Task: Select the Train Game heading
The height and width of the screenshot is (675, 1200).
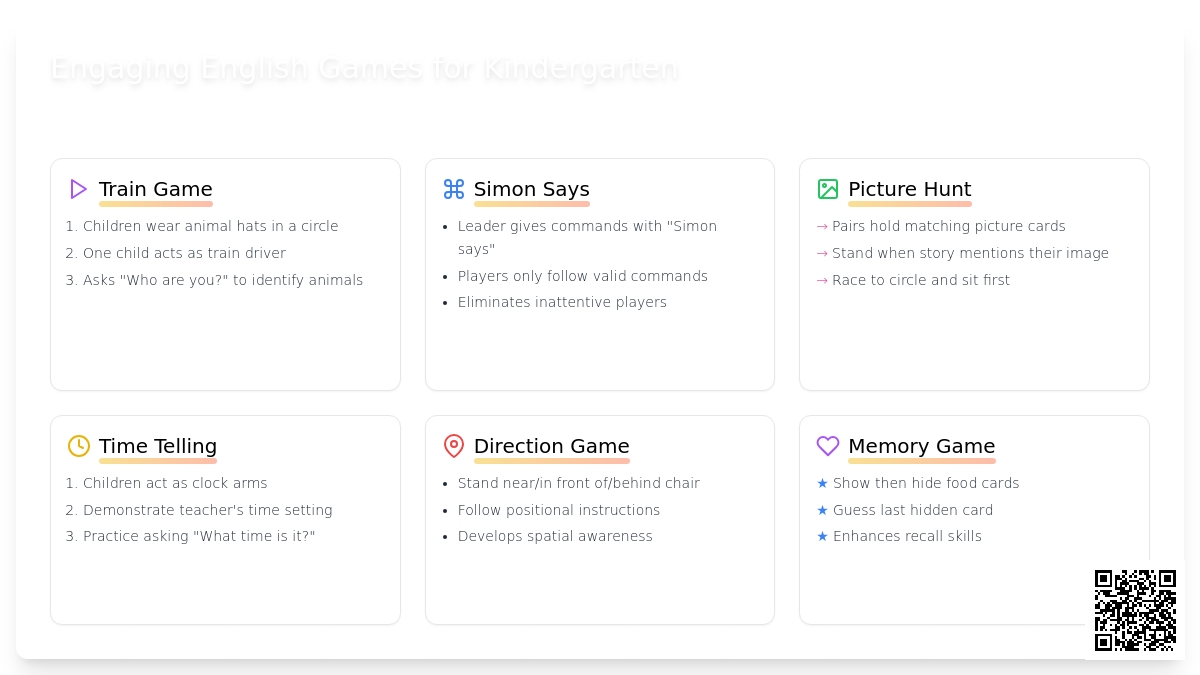Action: 156,189
